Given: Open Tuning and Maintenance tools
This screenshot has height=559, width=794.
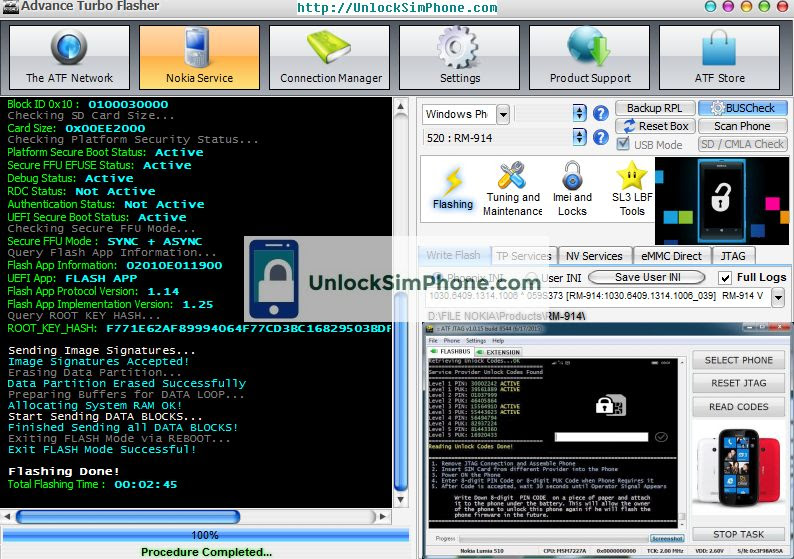Looking at the screenshot, I should pos(512,189).
